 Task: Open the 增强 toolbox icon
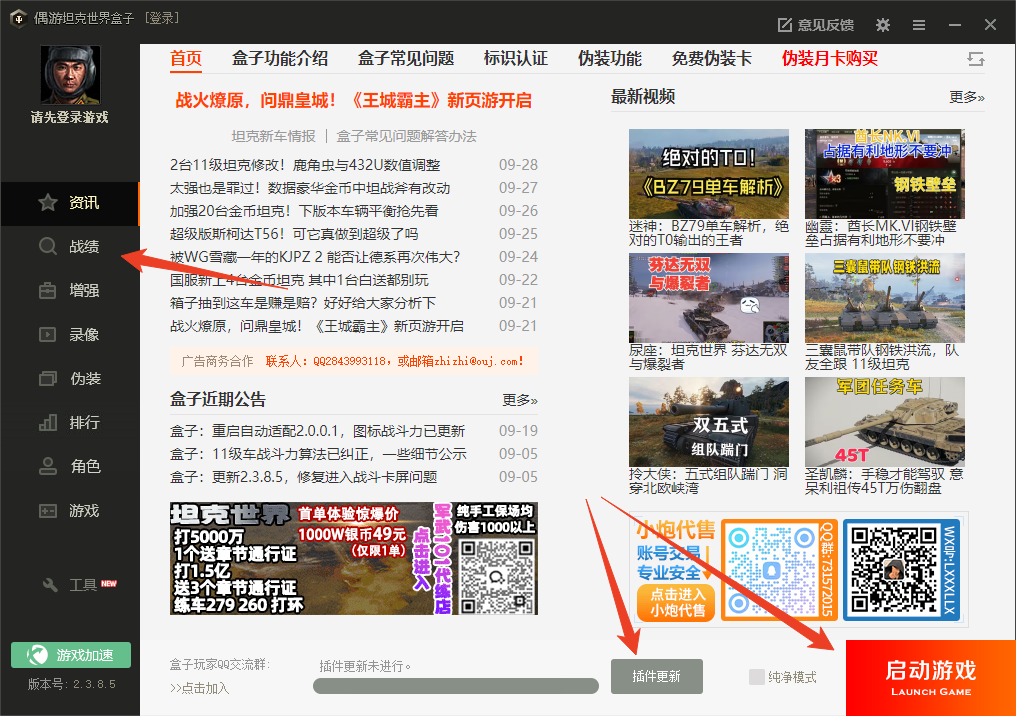click(x=47, y=291)
